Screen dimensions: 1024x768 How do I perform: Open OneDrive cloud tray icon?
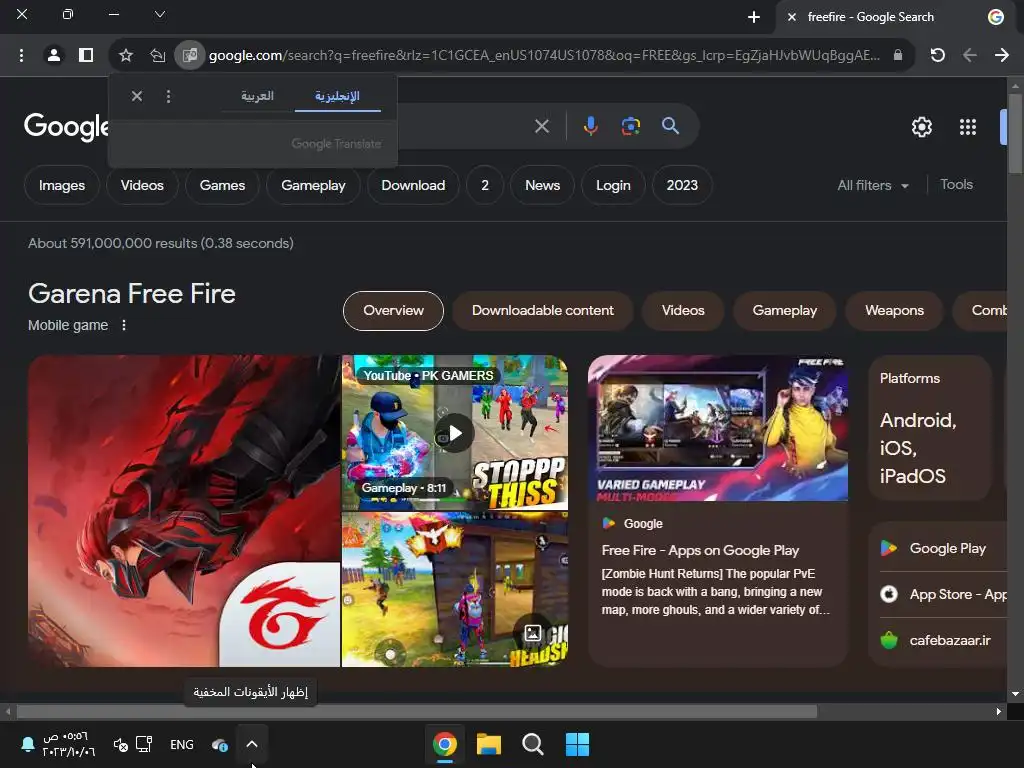click(220, 744)
